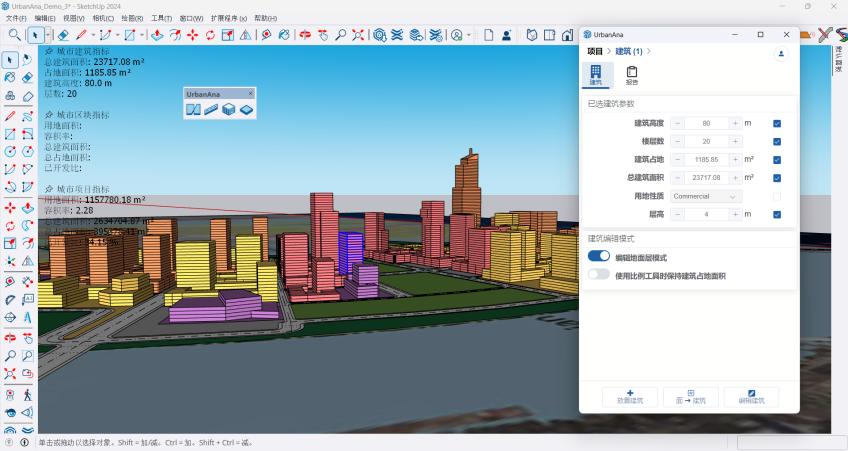
Task: Switch to the 报告 tab
Action: [x=632, y=75]
